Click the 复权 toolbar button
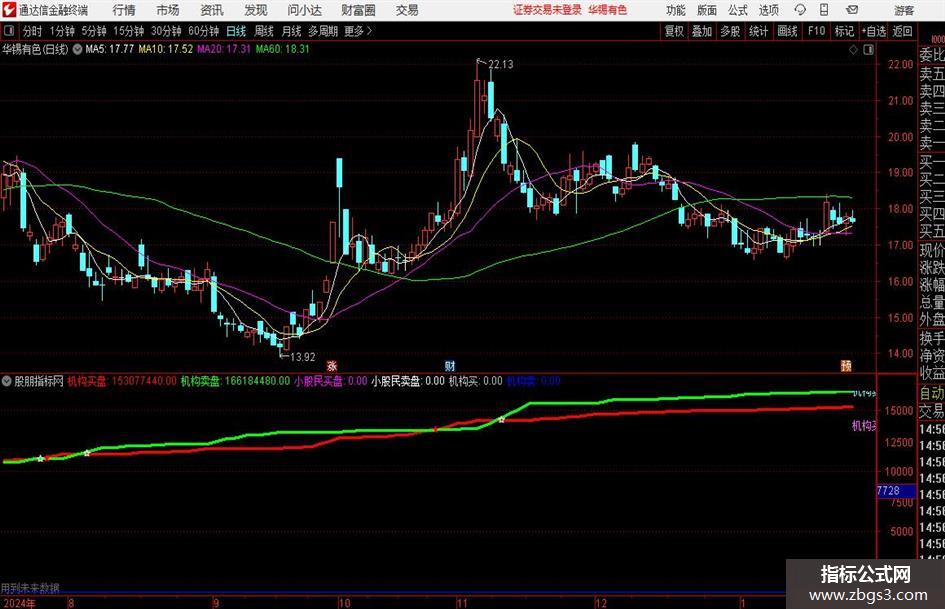This screenshot has height=609, width=945. click(674, 31)
